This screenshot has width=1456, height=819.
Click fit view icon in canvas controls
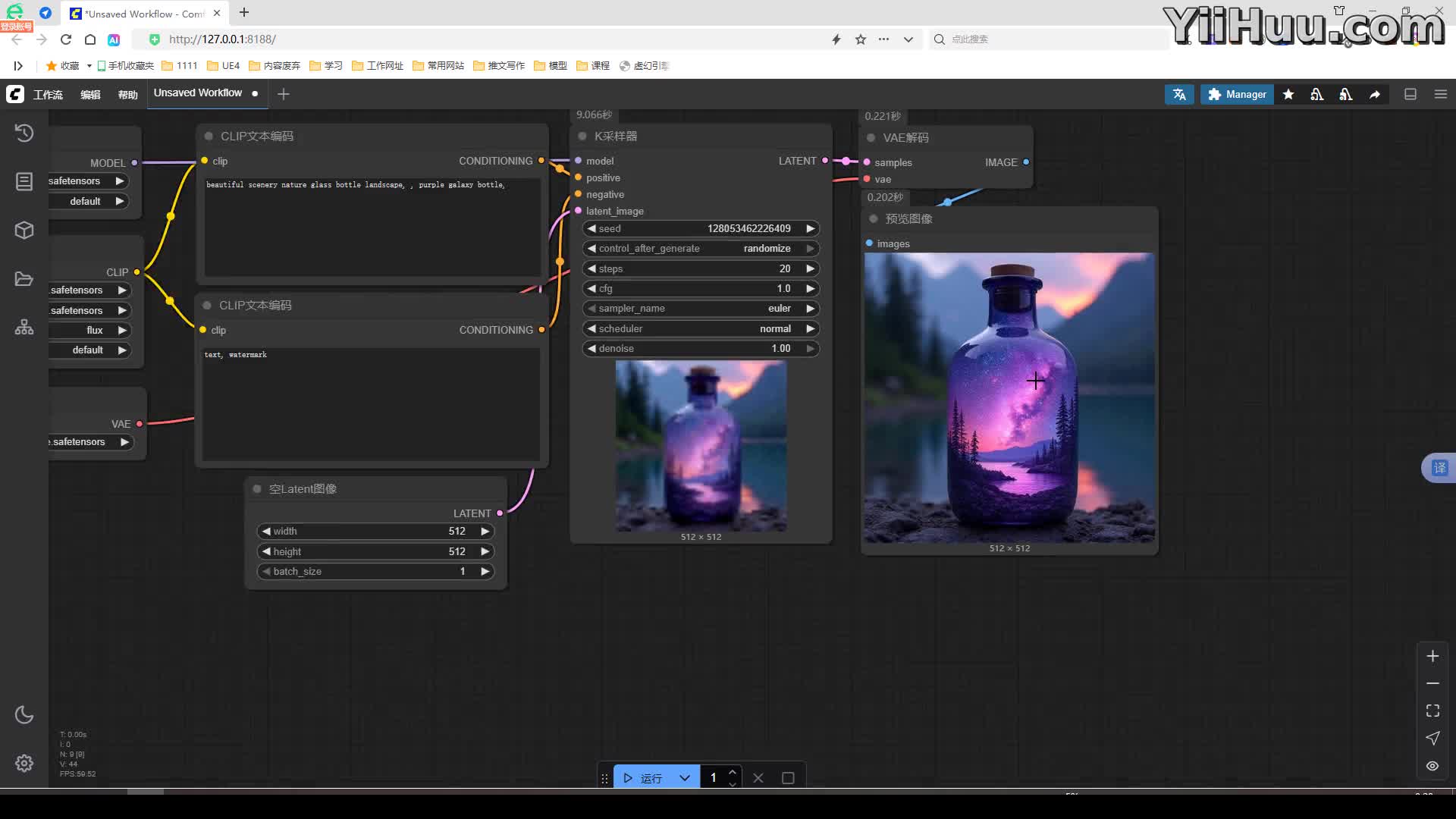pos(1432,711)
